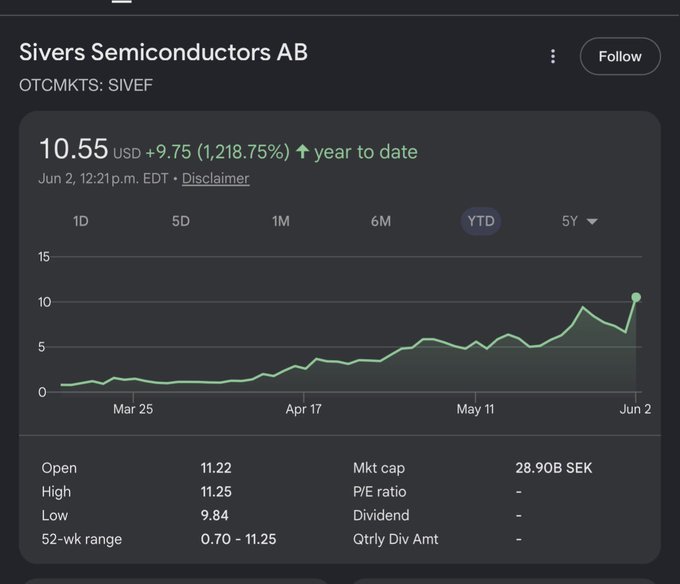Select the 6M chart range
Image resolution: width=680 pixels, height=584 pixels.
[x=381, y=221]
